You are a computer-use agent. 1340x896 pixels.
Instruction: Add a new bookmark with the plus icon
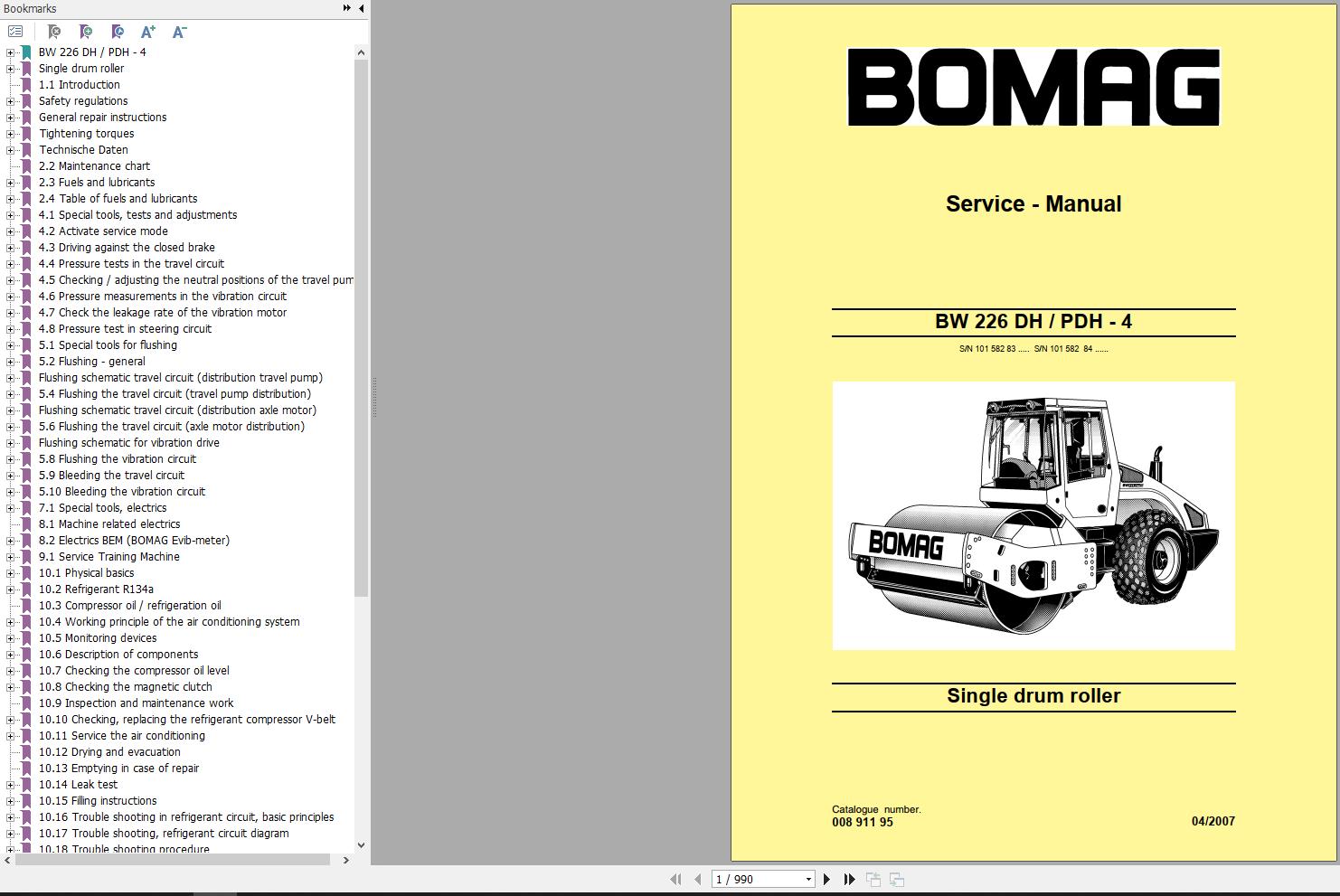tap(87, 31)
